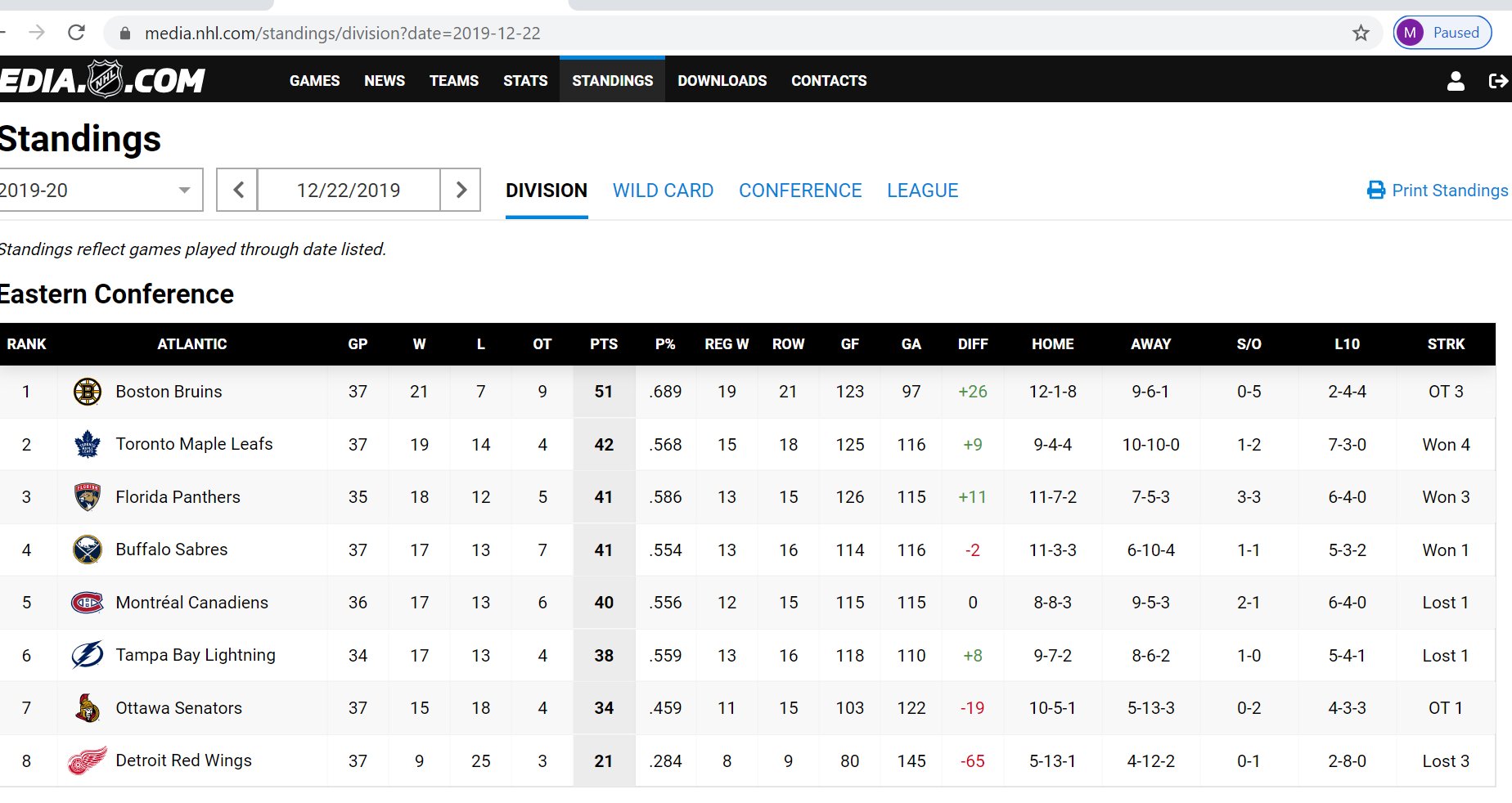Open the Tampa Bay Lightning team link
This screenshot has height=803, width=1512.
click(196, 655)
